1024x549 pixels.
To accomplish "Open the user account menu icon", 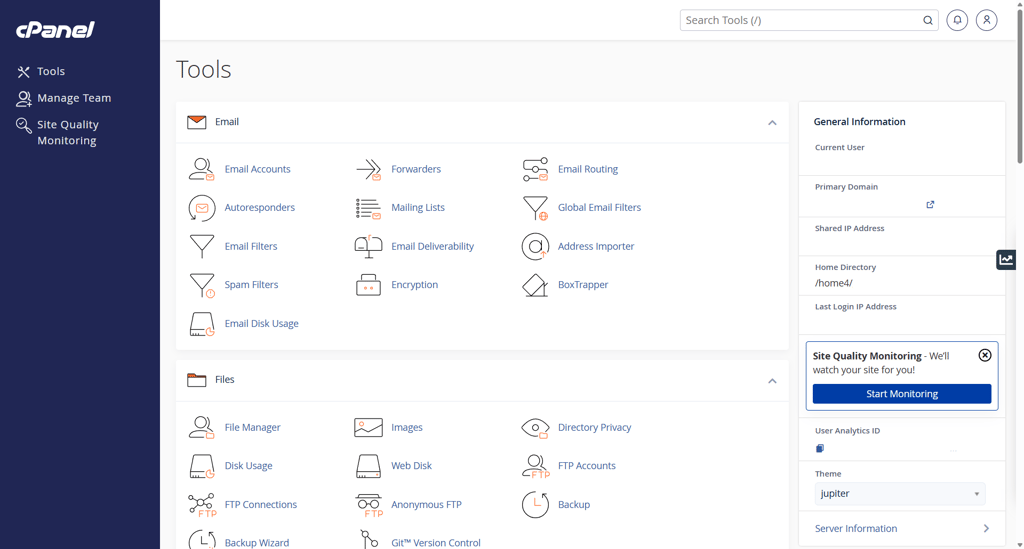I will (987, 20).
